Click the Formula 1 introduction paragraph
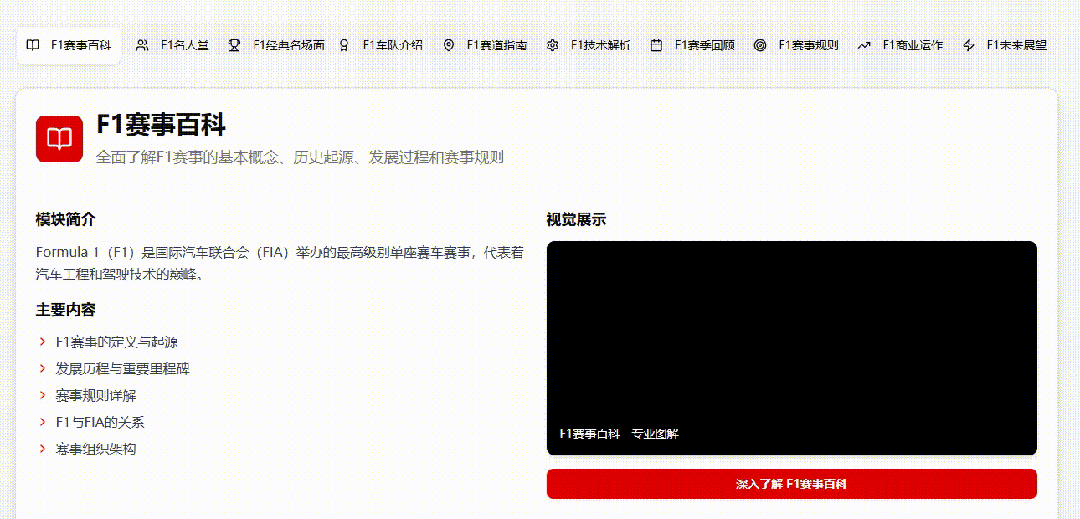This screenshot has height=519, width=1080. pos(280,263)
